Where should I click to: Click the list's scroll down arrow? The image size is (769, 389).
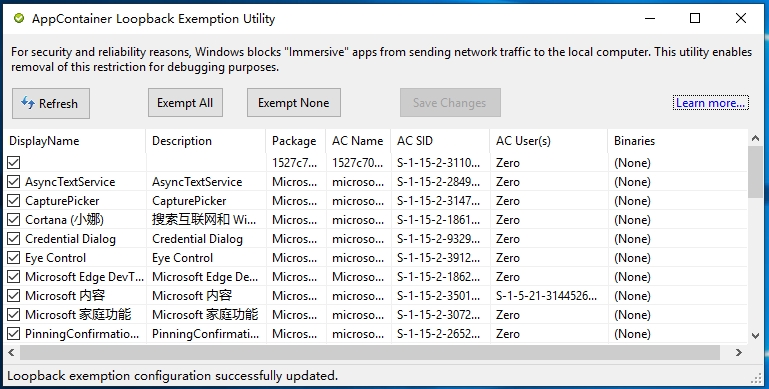click(x=755, y=336)
